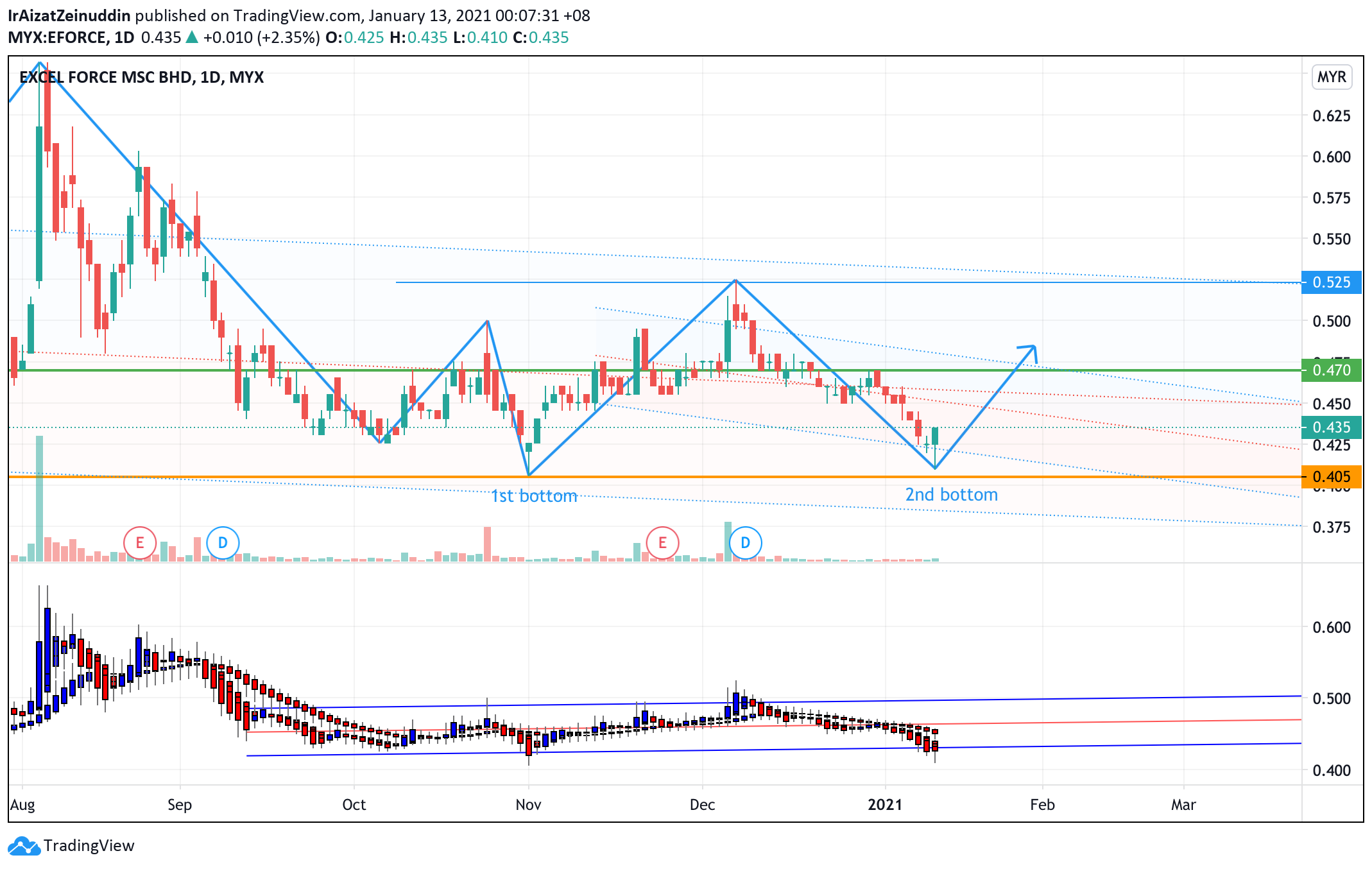Open the TradingView link text at bottom
The image size is (1372, 869).
coord(89,846)
